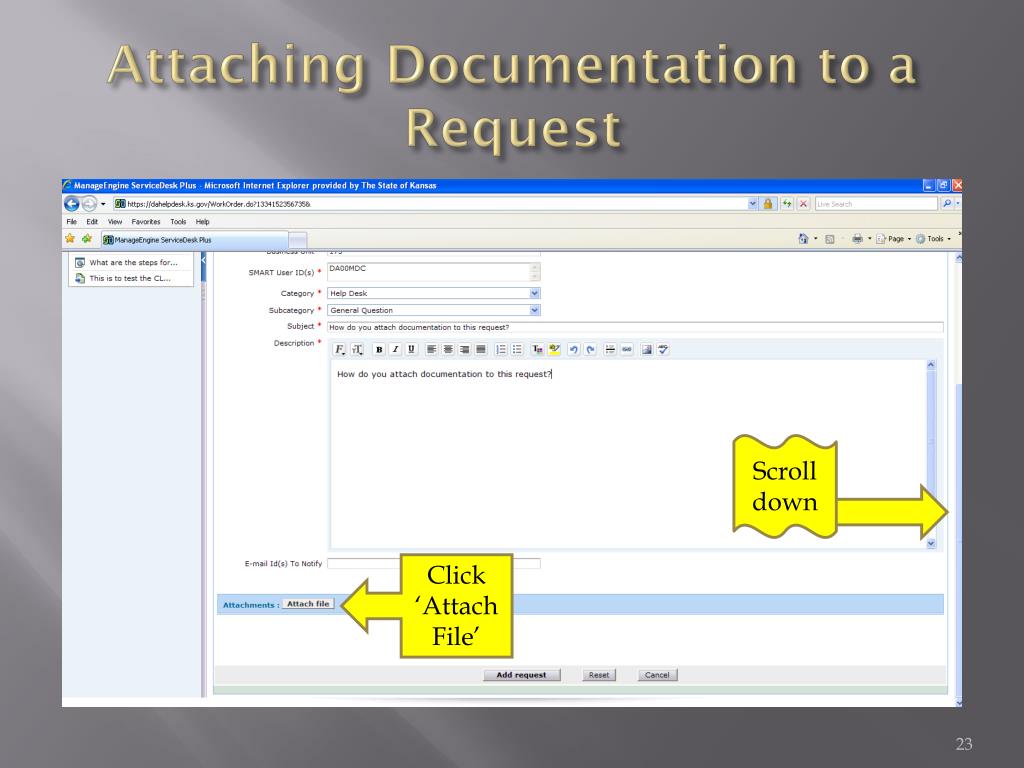Screen dimensions: 1024x768
Task: Open the Favorites menu
Action: point(146,222)
